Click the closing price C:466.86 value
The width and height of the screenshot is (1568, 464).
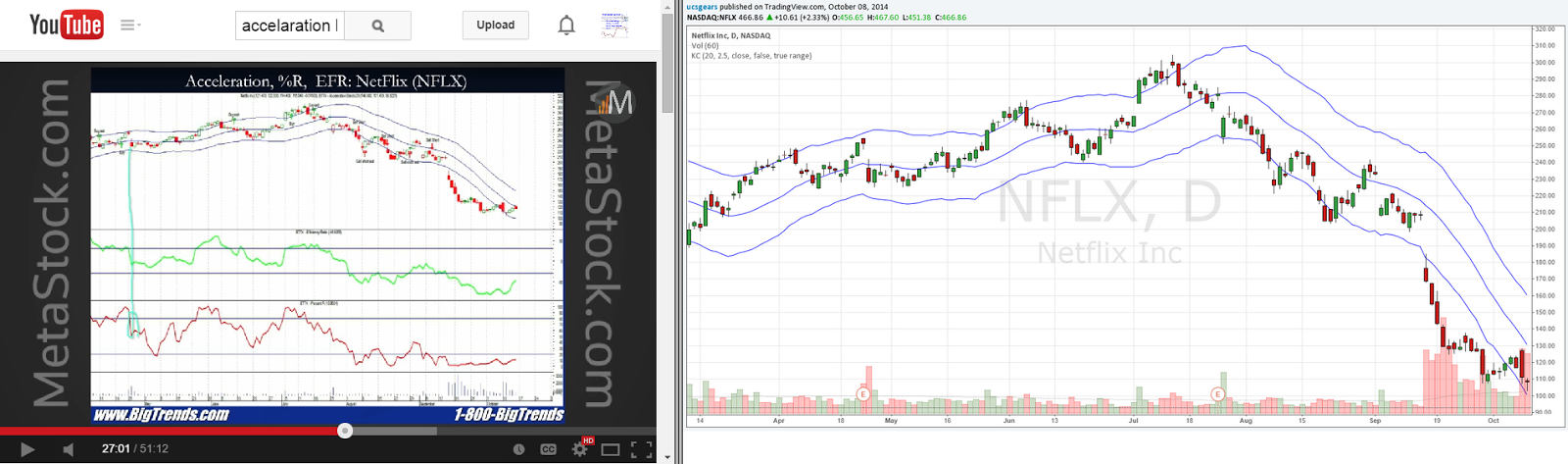[x=950, y=17]
